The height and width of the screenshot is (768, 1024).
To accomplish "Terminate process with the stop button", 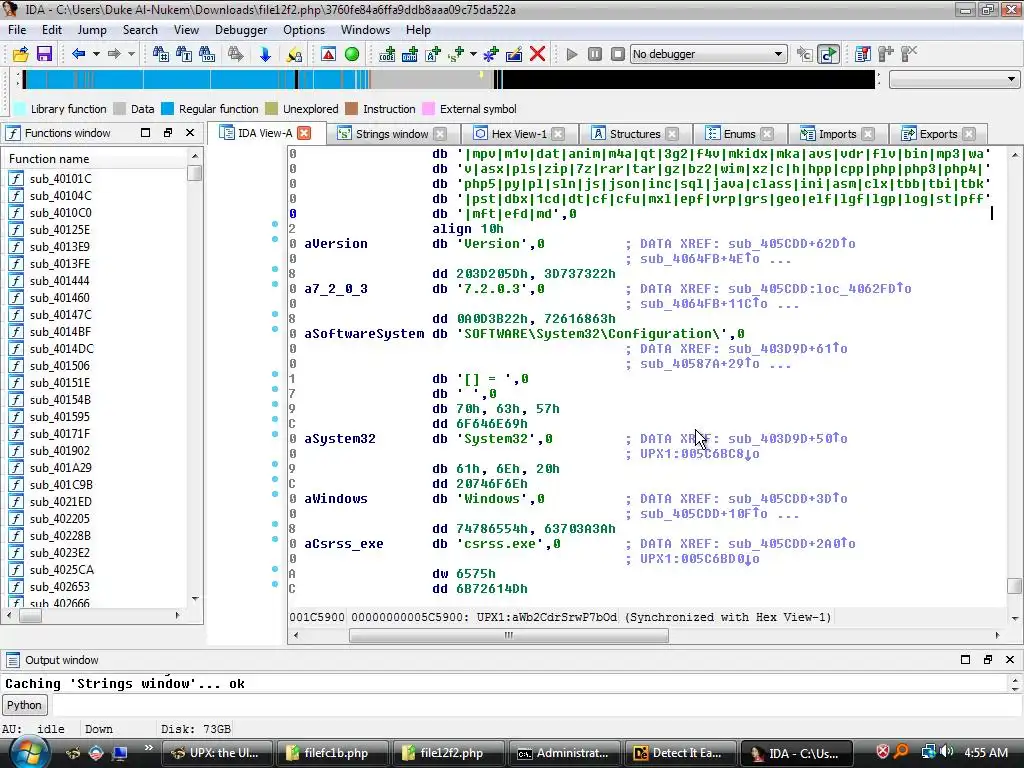I will click(618, 54).
